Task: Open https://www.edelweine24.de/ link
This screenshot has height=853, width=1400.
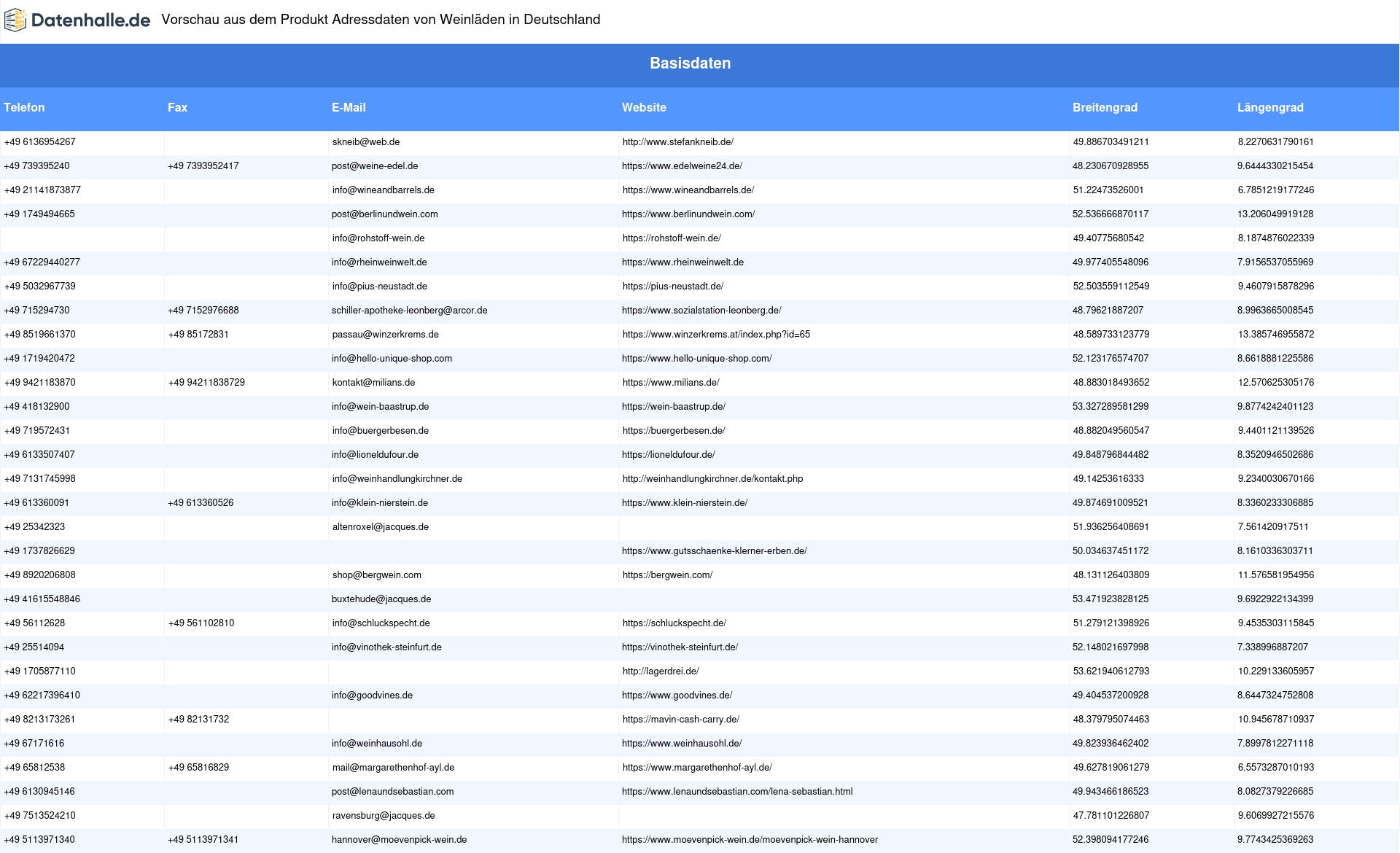Action: (x=682, y=166)
